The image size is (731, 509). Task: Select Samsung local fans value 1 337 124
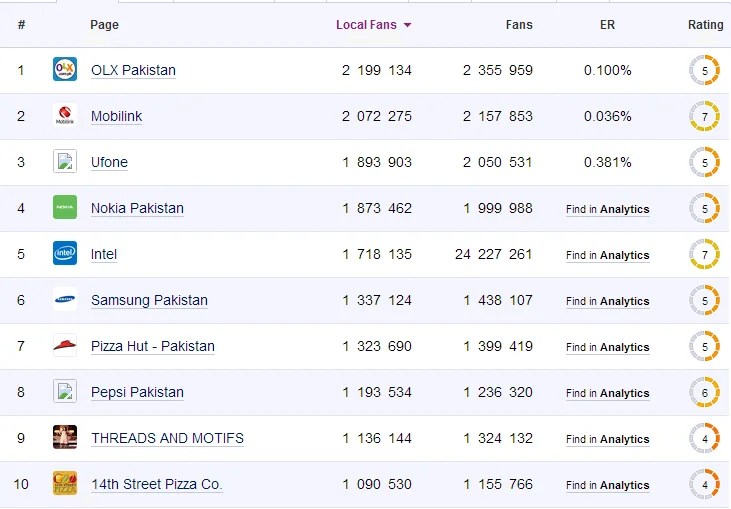click(x=377, y=301)
